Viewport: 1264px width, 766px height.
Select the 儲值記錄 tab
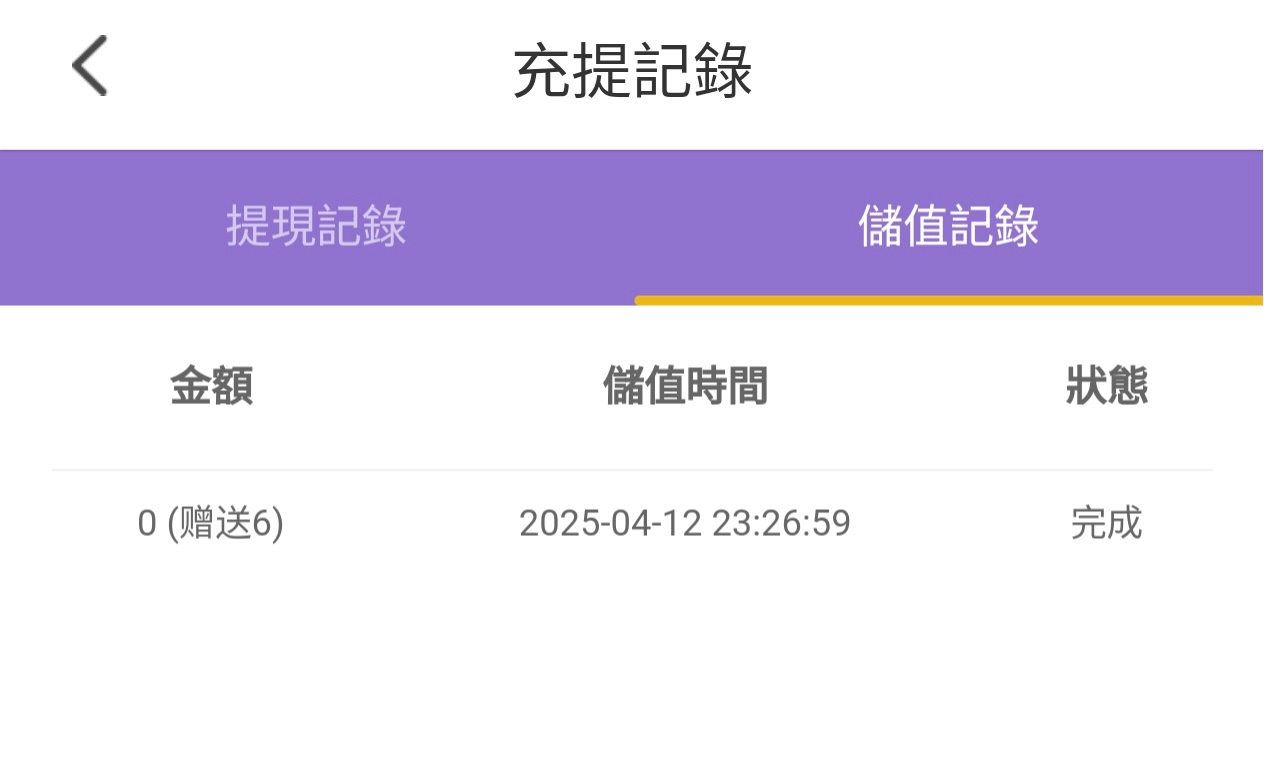pyautogui.click(x=948, y=227)
